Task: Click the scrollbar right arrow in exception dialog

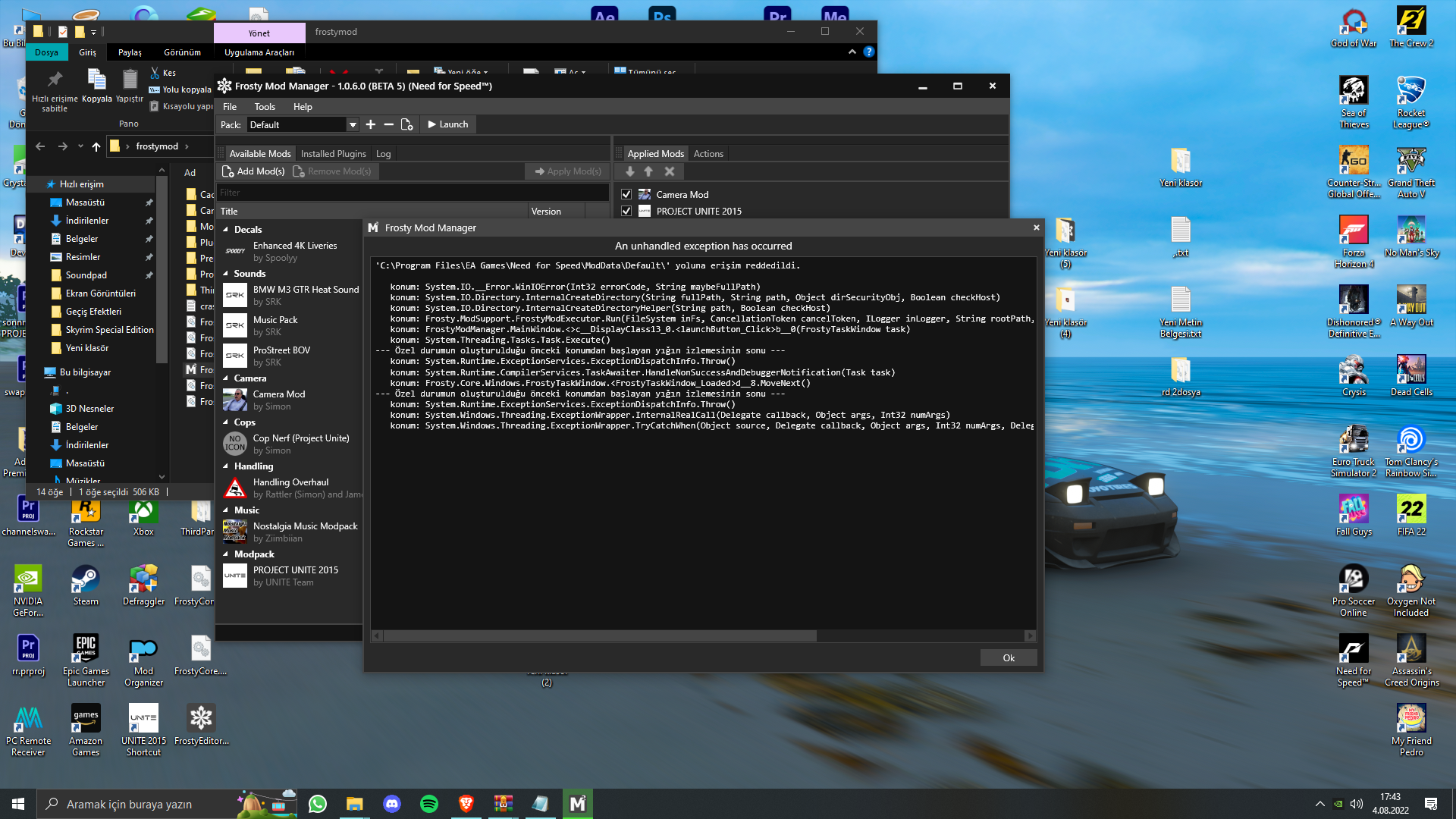Action: coord(1030,635)
